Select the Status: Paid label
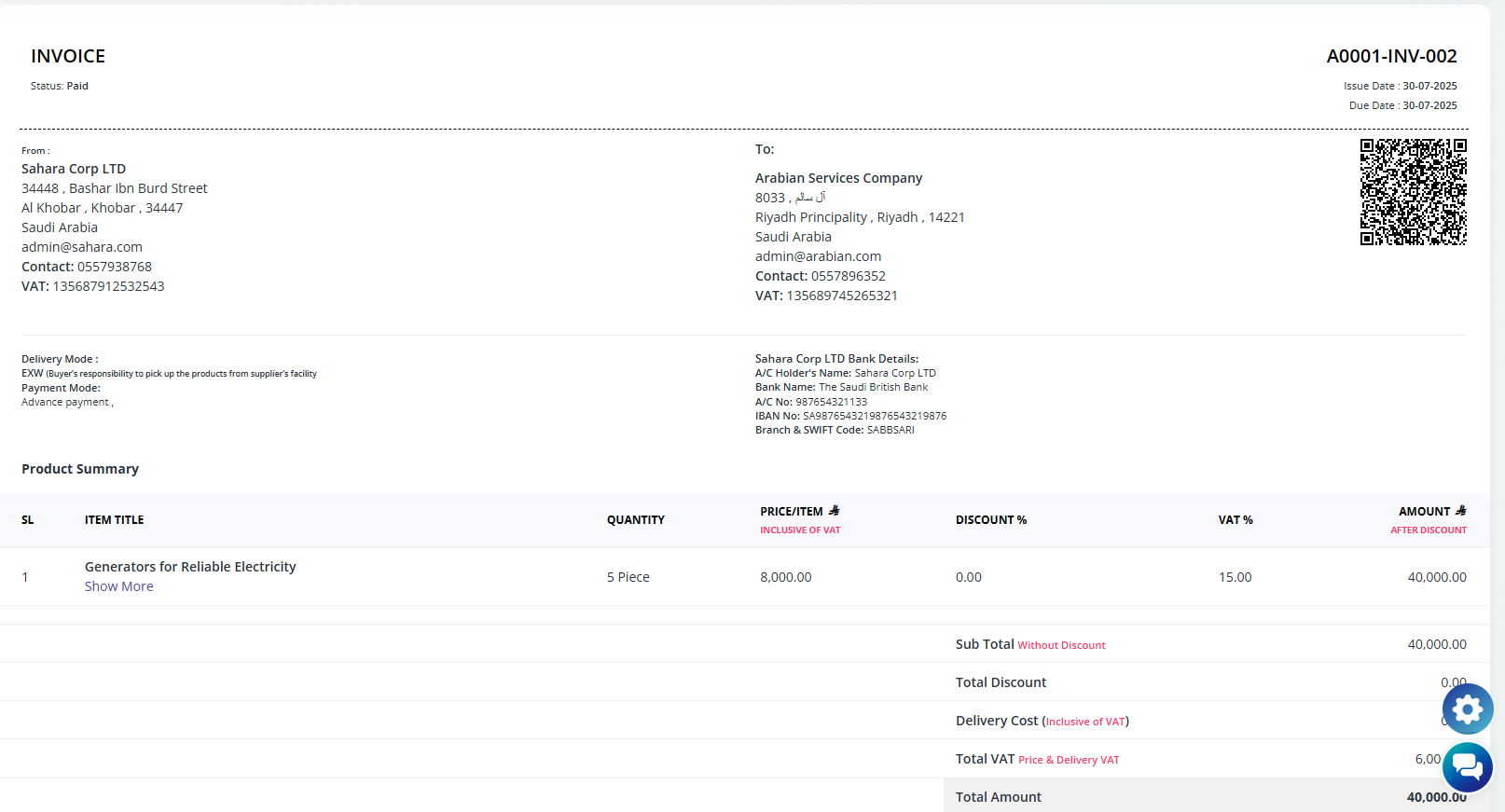Screen dimensions: 1505x812 coord(60,86)
